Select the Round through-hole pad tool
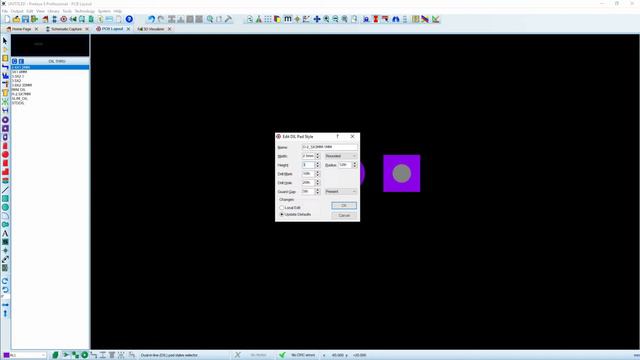The image size is (640, 360). (x=5, y=120)
